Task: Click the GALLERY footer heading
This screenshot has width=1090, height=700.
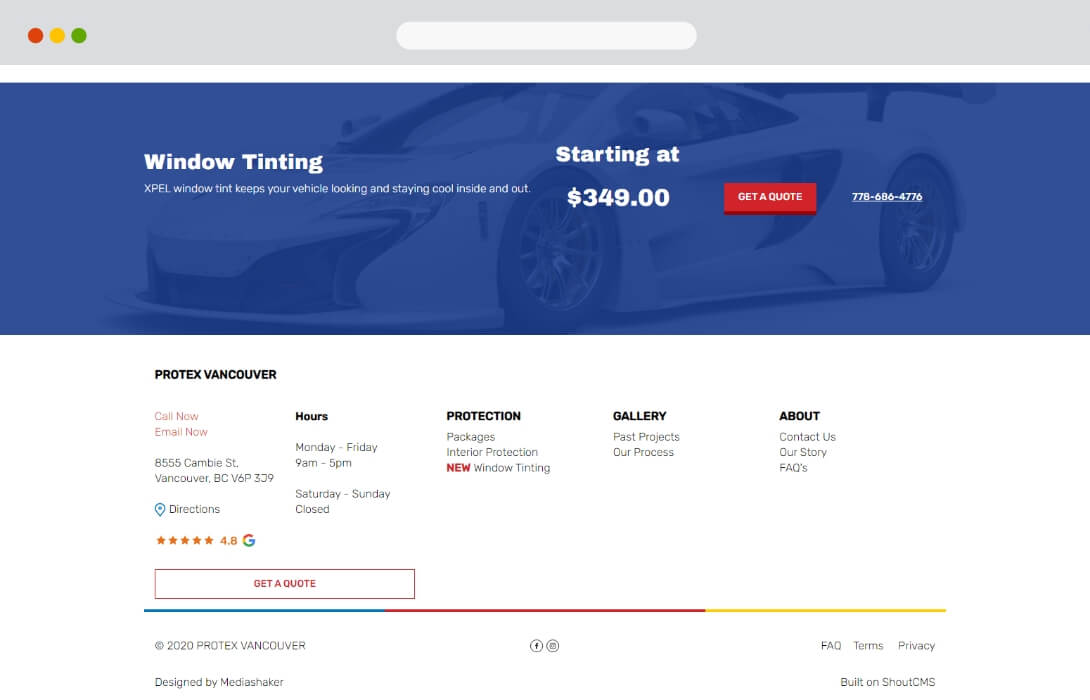Action: (x=640, y=416)
